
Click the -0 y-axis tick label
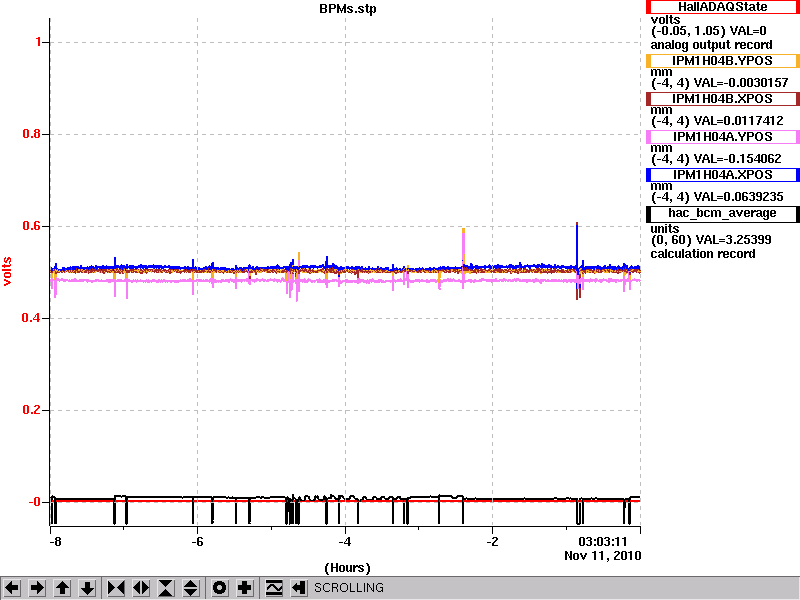coord(34,502)
